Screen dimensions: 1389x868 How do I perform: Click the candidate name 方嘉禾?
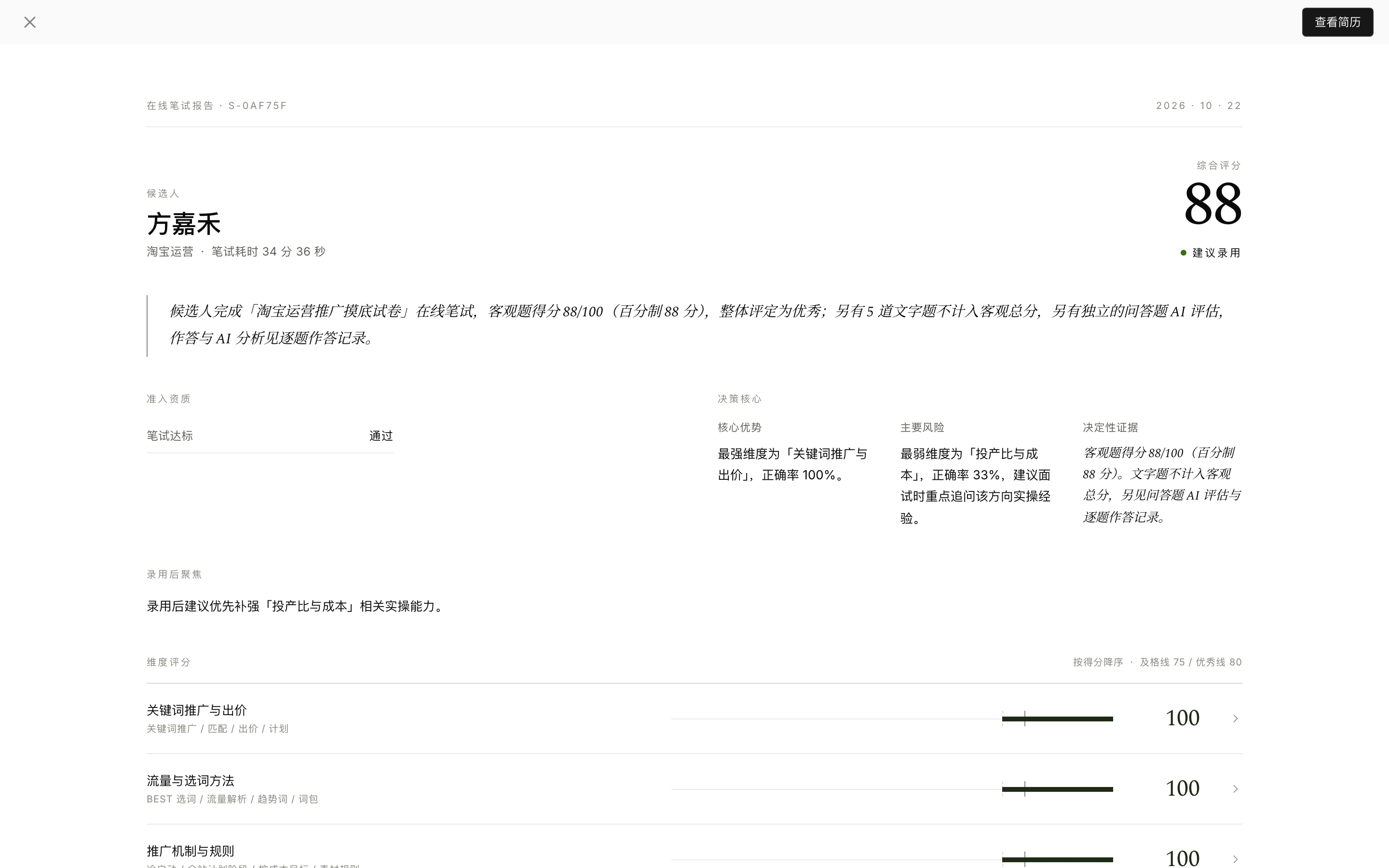coord(184,224)
